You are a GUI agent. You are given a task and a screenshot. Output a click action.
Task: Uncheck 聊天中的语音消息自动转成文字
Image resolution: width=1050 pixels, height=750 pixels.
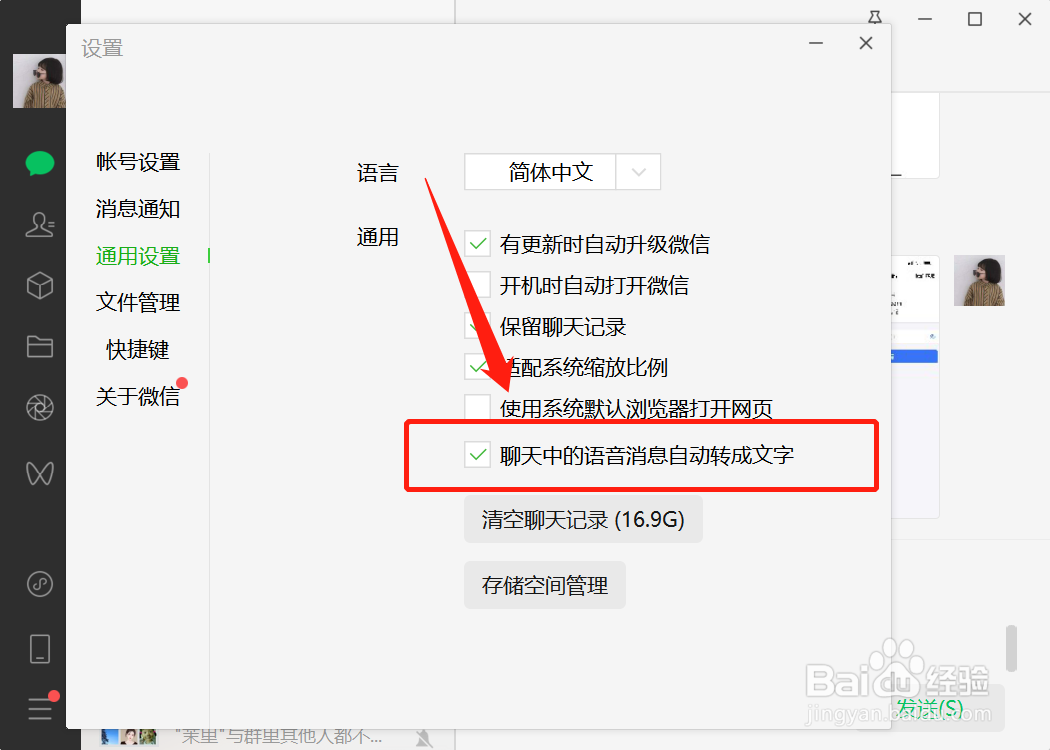pyautogui.click(x=477, y=455)
